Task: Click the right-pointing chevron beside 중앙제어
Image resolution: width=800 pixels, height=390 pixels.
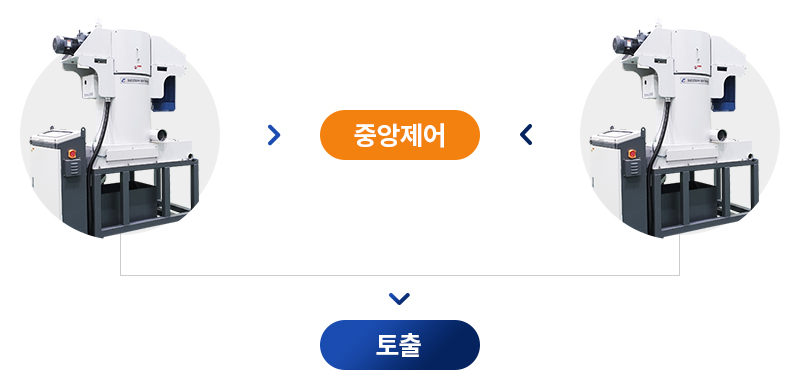Action: pos(274,135)
